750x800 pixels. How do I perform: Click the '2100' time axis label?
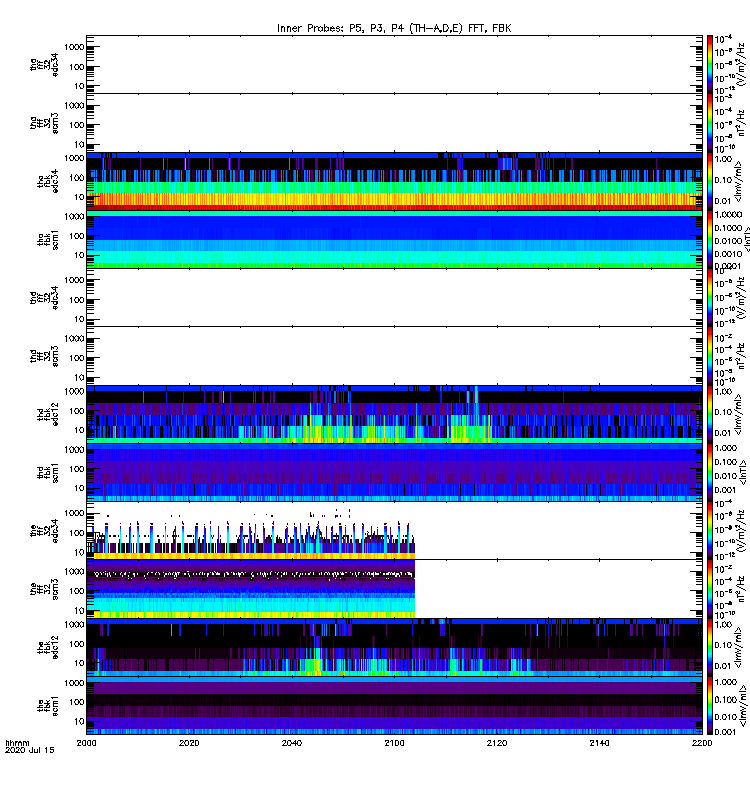click(394, 743)
